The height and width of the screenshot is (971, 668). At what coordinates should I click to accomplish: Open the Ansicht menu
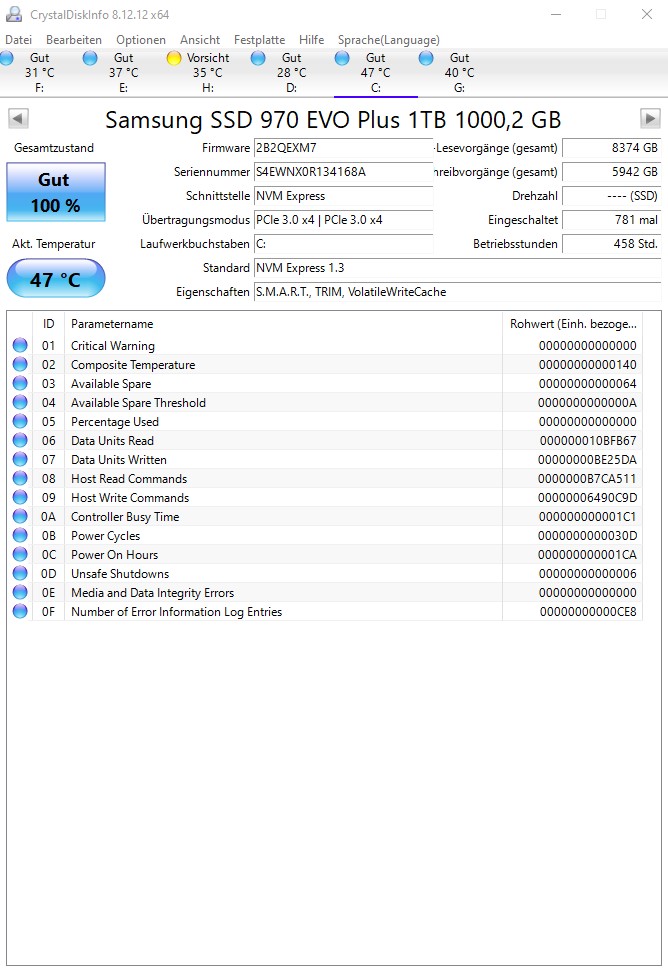point(200,40)
